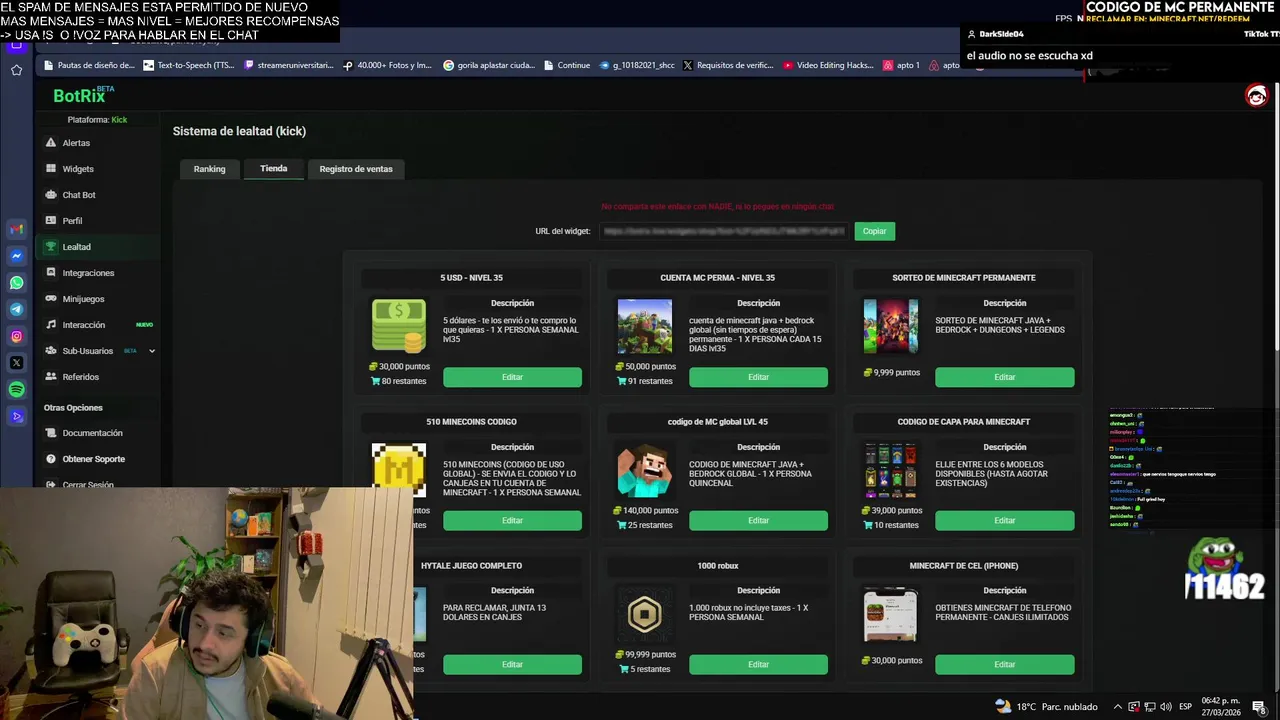Click the widget URL field
This screenshot has width=1280, height=720.
tap(724, 231)
